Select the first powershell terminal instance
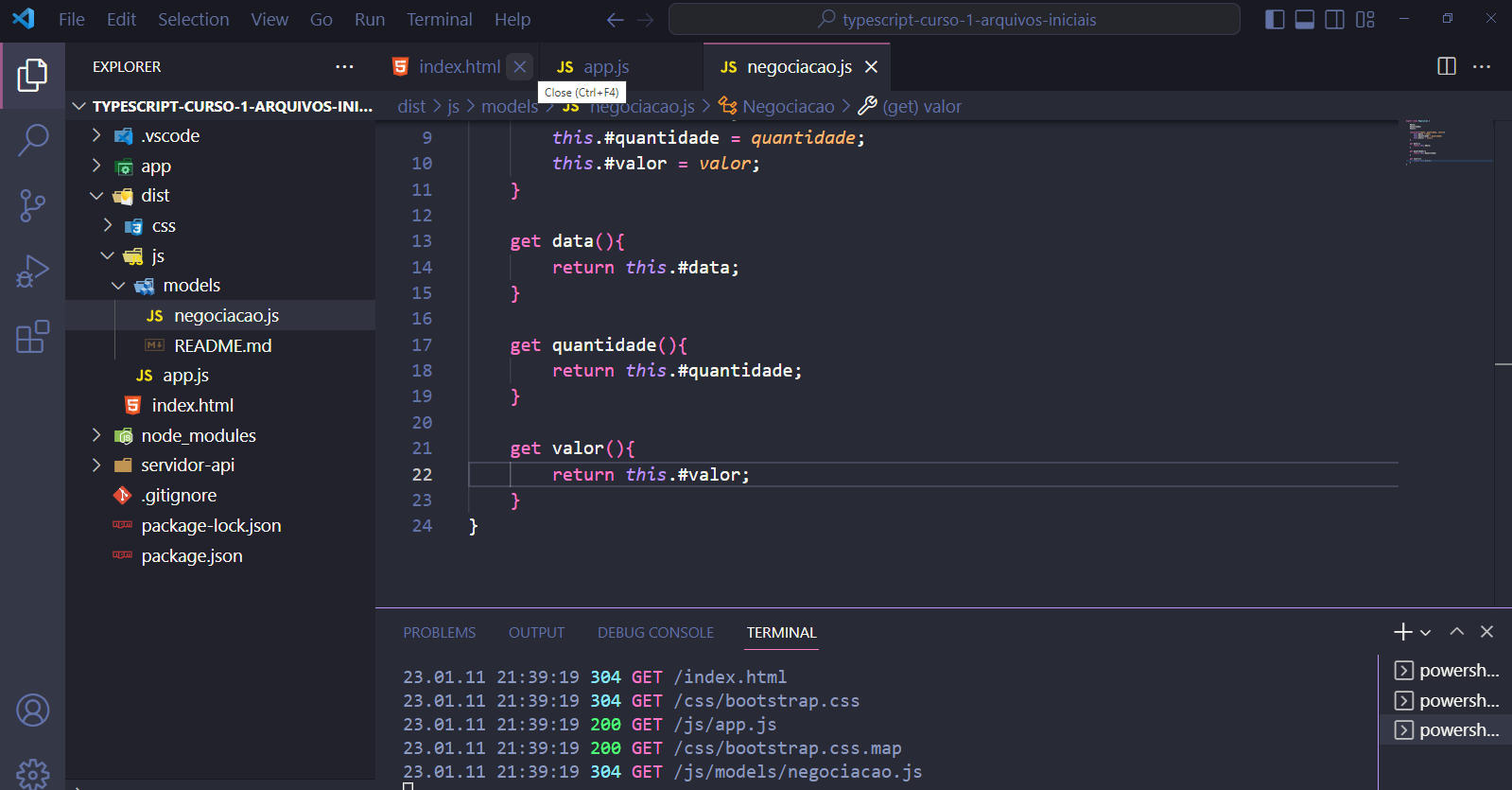 click(x=1446, y=670)
